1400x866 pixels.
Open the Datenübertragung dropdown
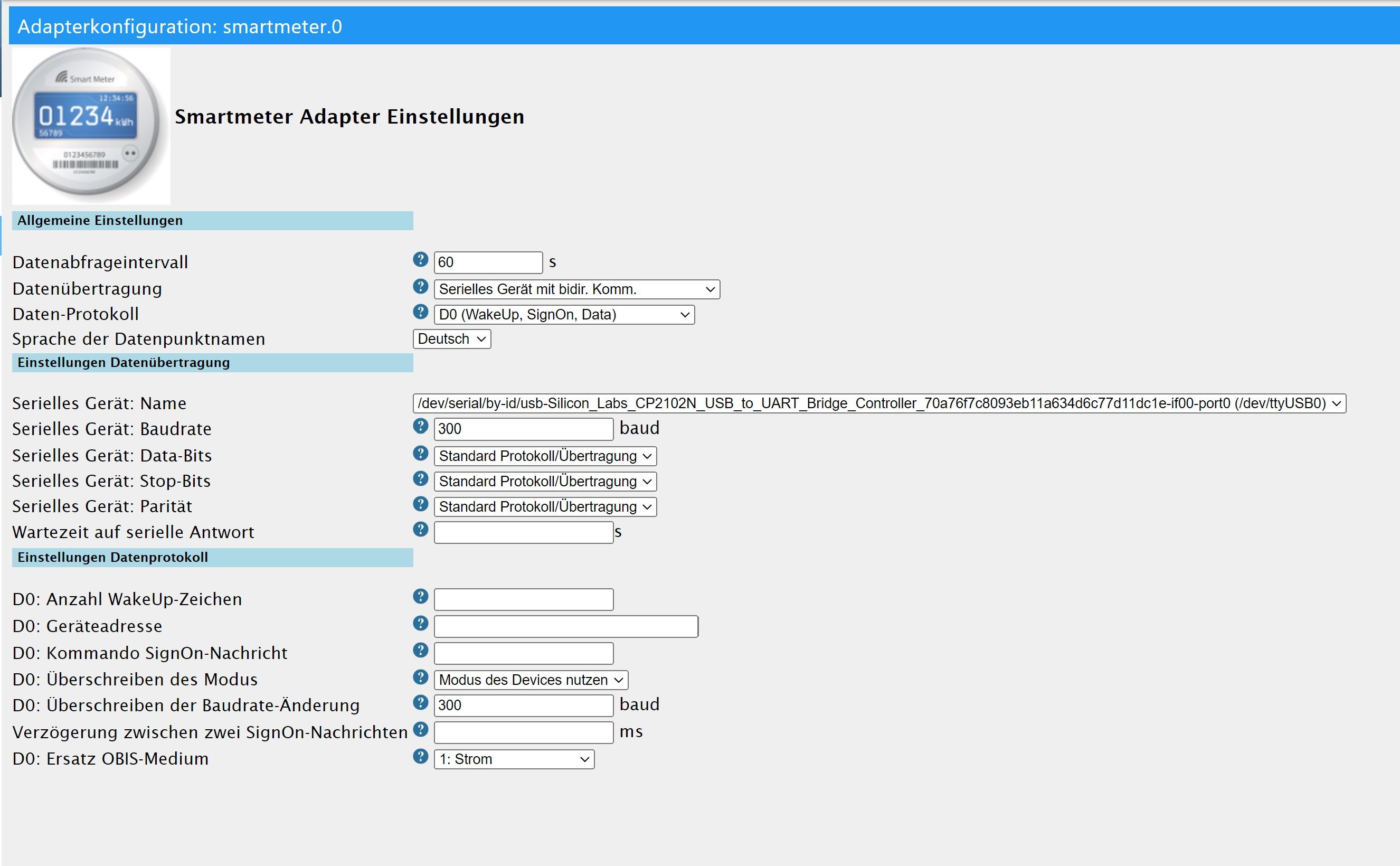click(x=576, y=289)
